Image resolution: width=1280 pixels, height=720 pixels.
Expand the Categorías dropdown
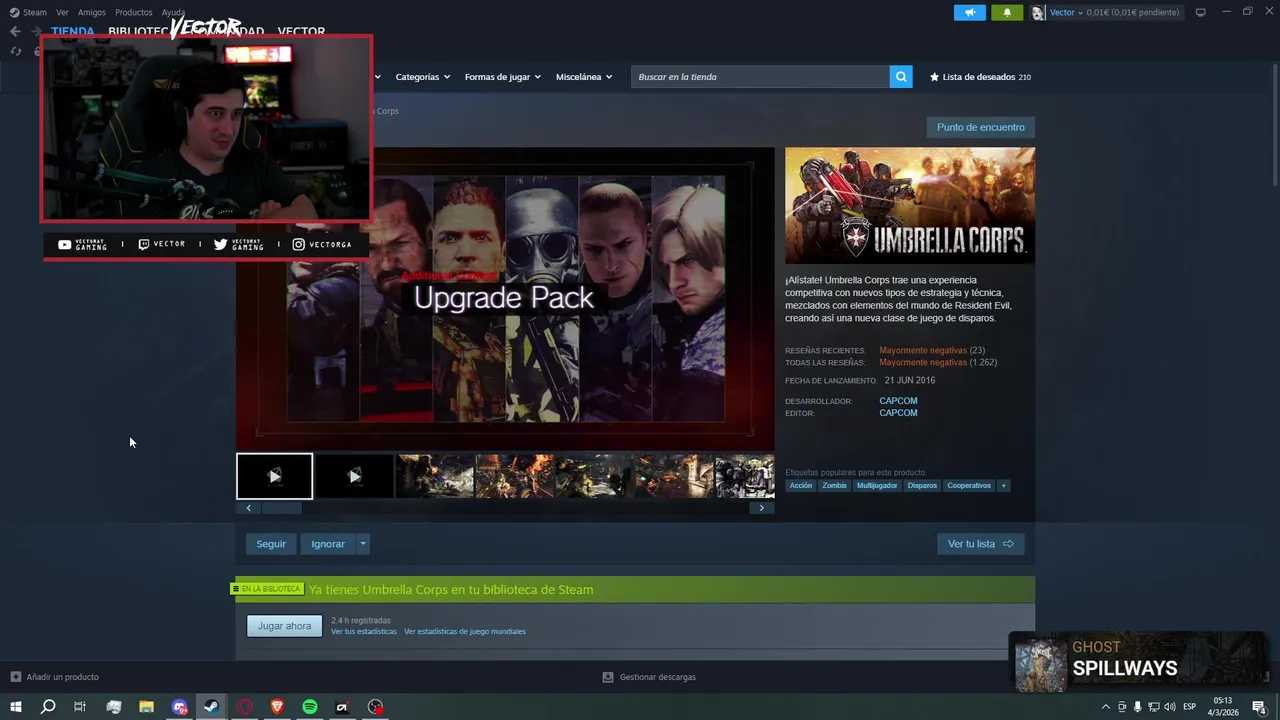coord(422,77)
